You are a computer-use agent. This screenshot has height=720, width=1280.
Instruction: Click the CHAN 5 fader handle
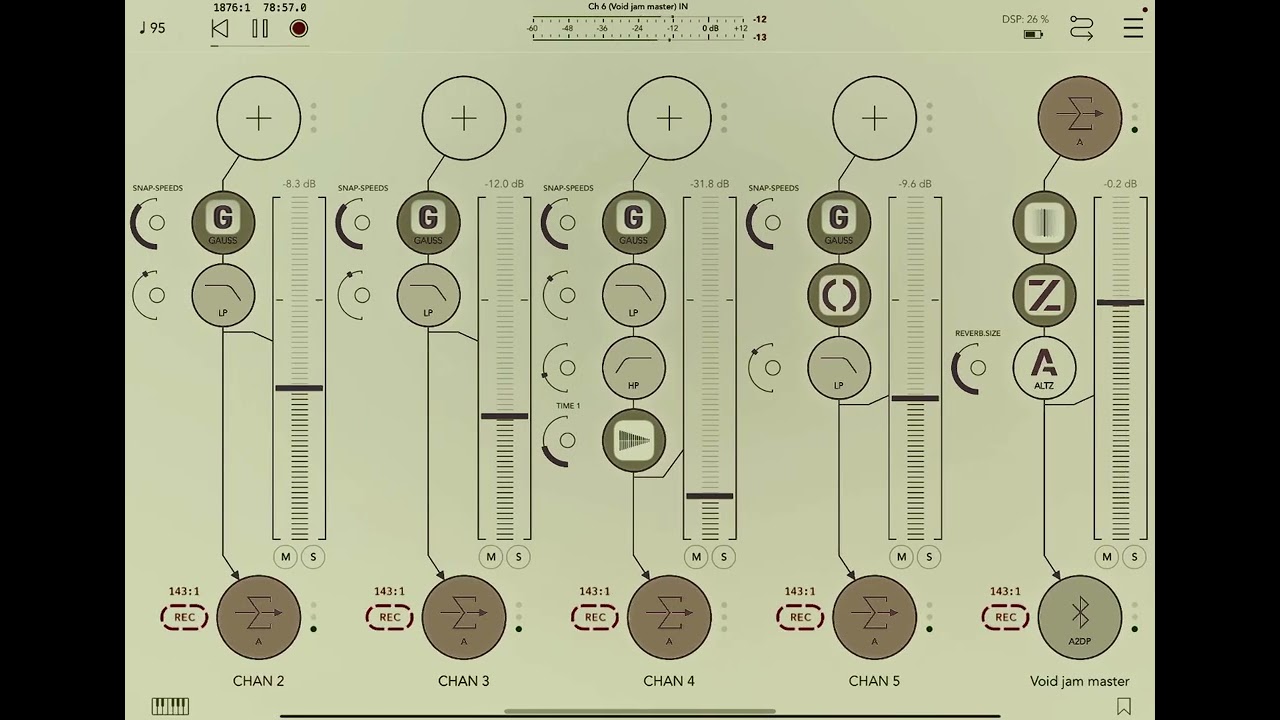click(x=915, y=398)
